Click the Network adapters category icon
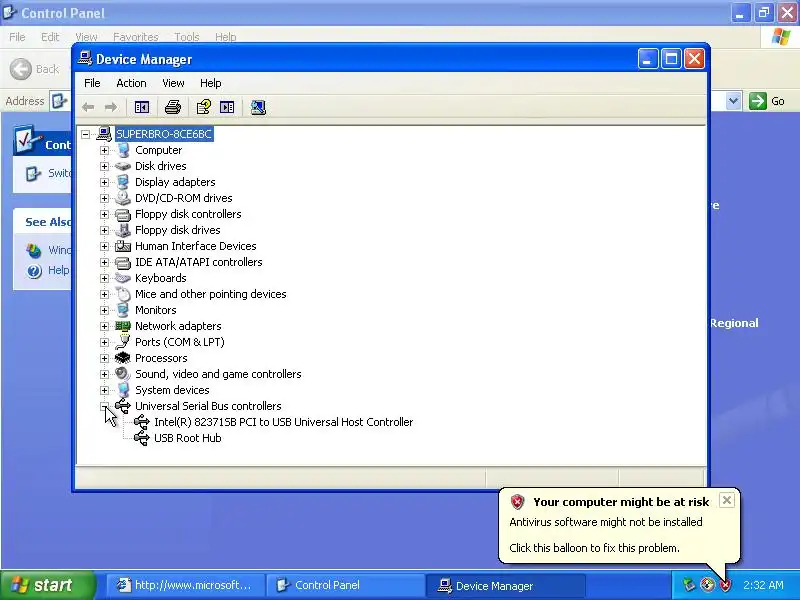Screen dimensions: 800x600 click(123, 326)
